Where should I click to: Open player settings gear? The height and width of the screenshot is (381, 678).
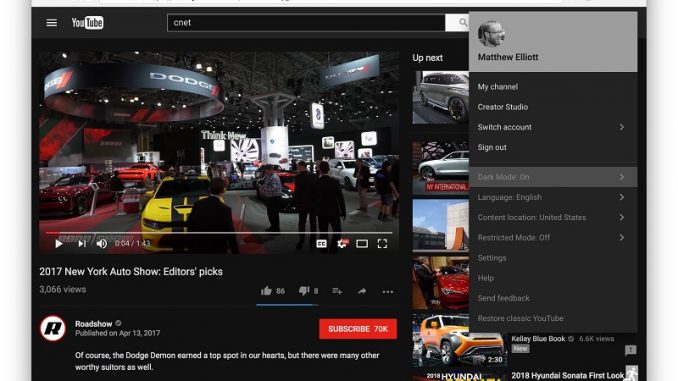[342, 244]
